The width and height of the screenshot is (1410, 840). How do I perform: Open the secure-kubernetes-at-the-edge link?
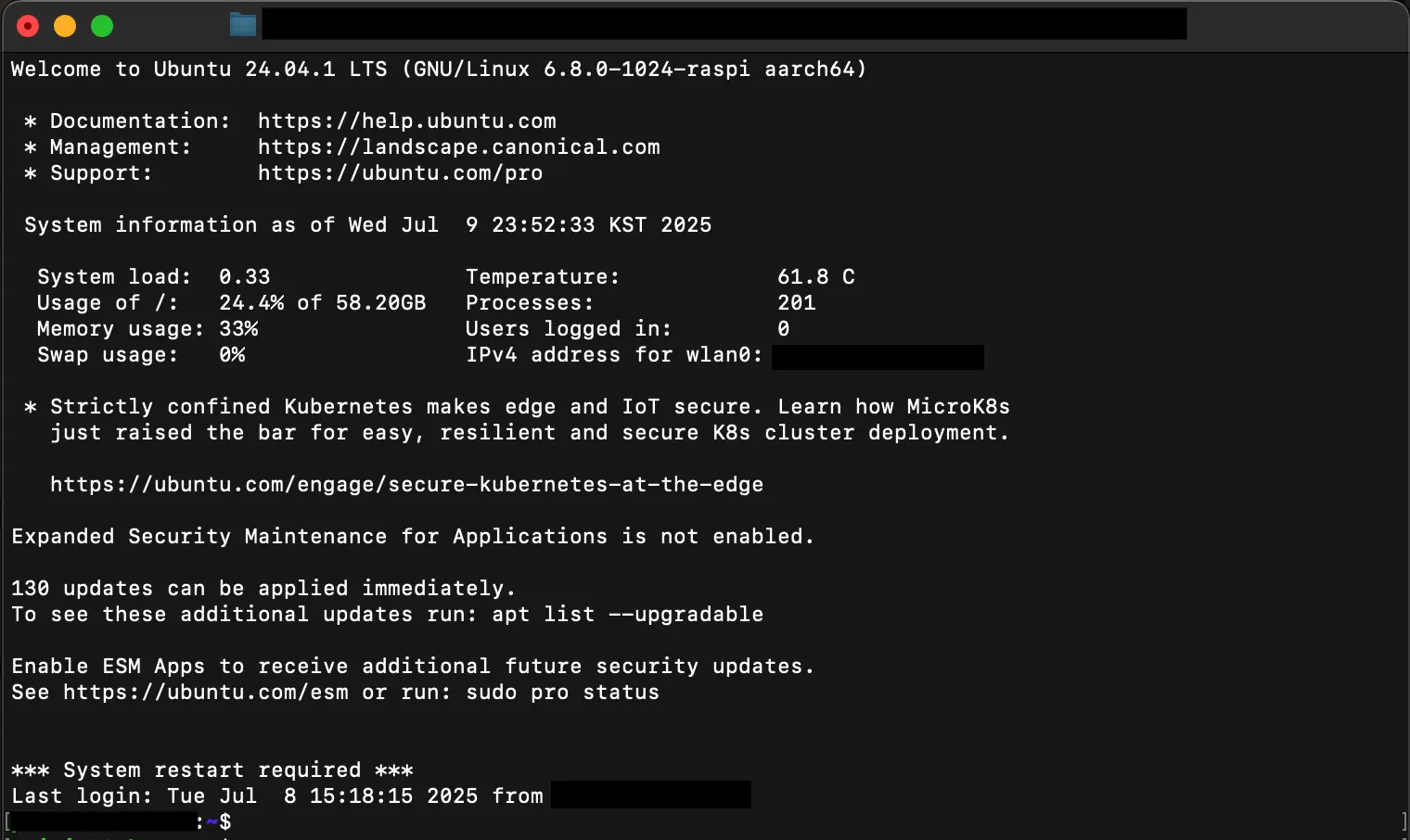click(x=406, y=484)
